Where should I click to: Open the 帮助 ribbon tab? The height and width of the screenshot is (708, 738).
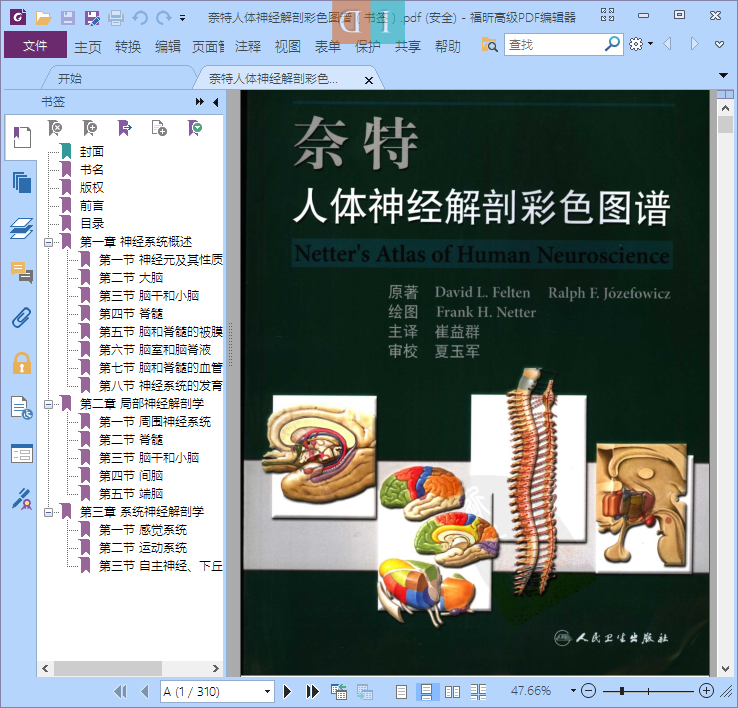(448, 47)
